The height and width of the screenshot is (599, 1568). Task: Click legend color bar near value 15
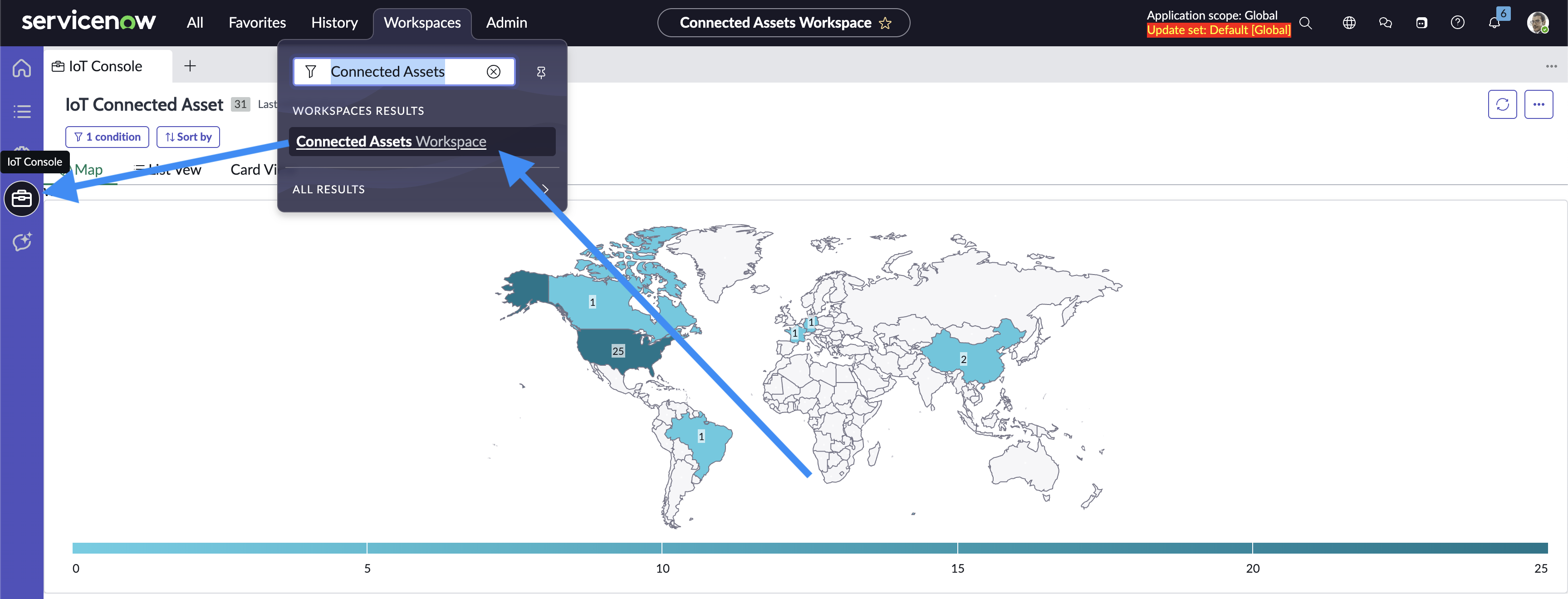pos(957,548)
